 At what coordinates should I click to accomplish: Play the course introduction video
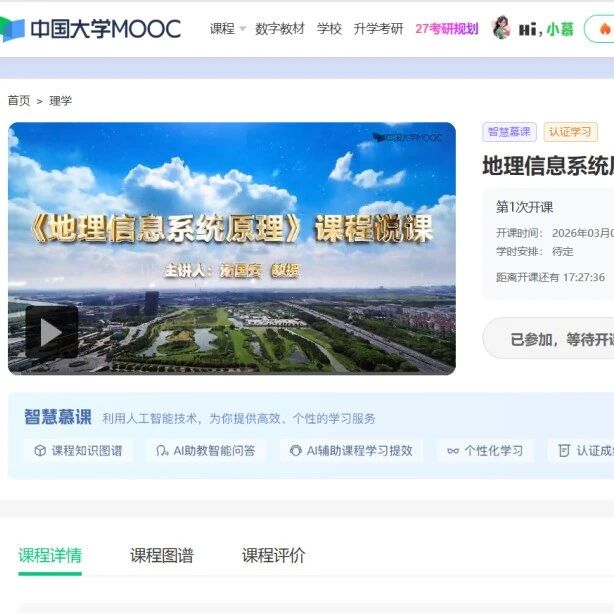pyautogui.click(x=51, y=332)
